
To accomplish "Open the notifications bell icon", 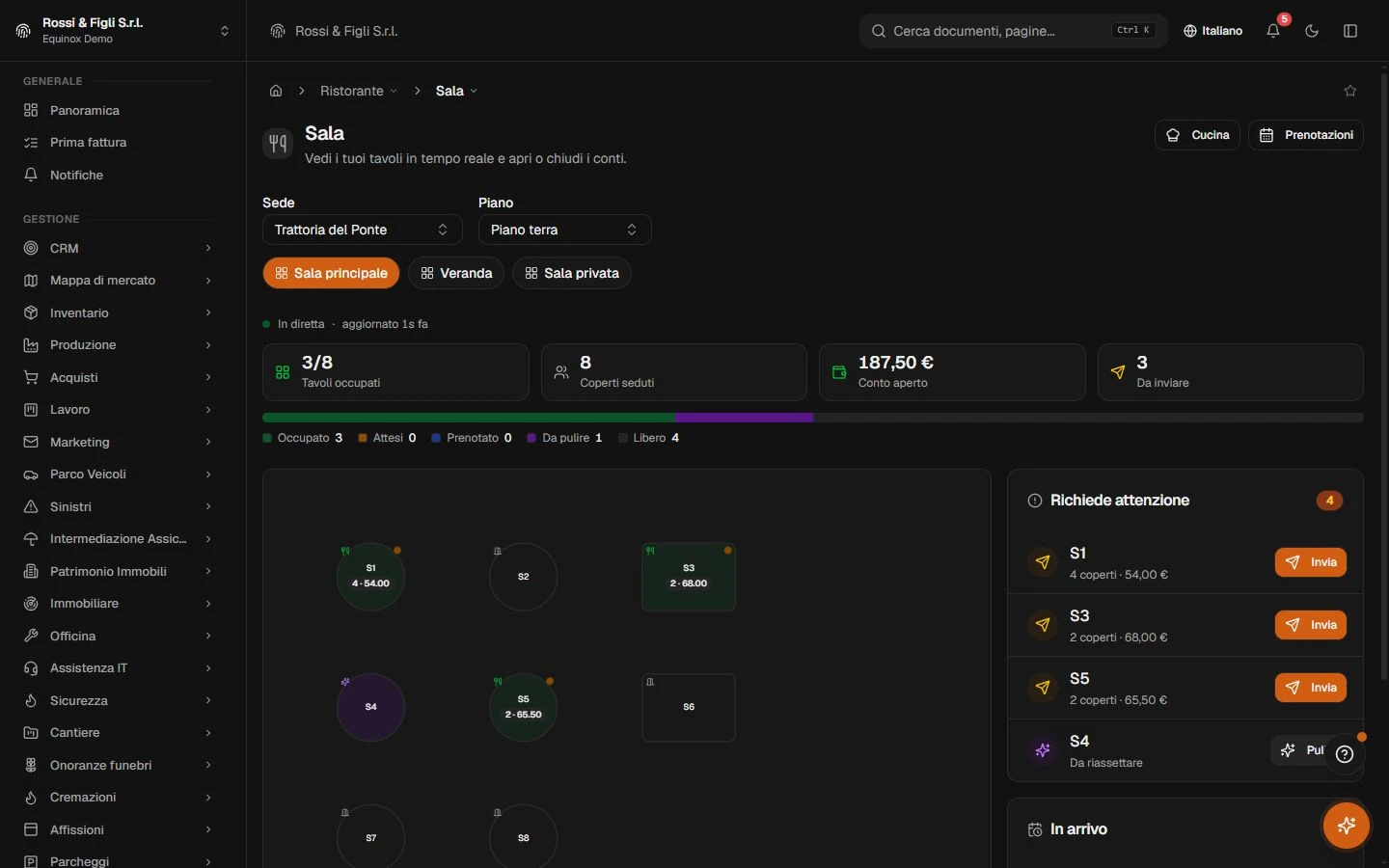I will [1273, 31].
